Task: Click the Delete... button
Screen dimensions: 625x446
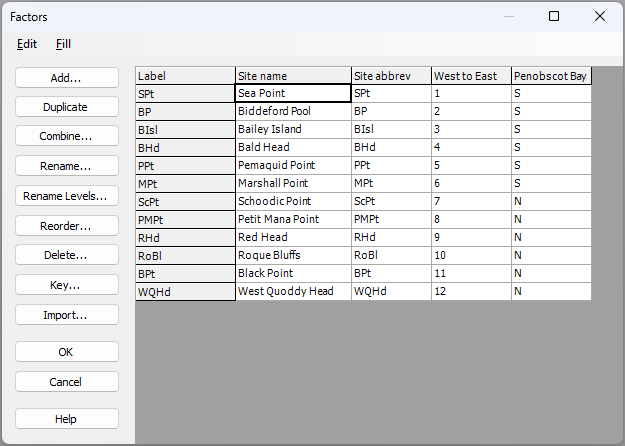Action: click(66, 255)
